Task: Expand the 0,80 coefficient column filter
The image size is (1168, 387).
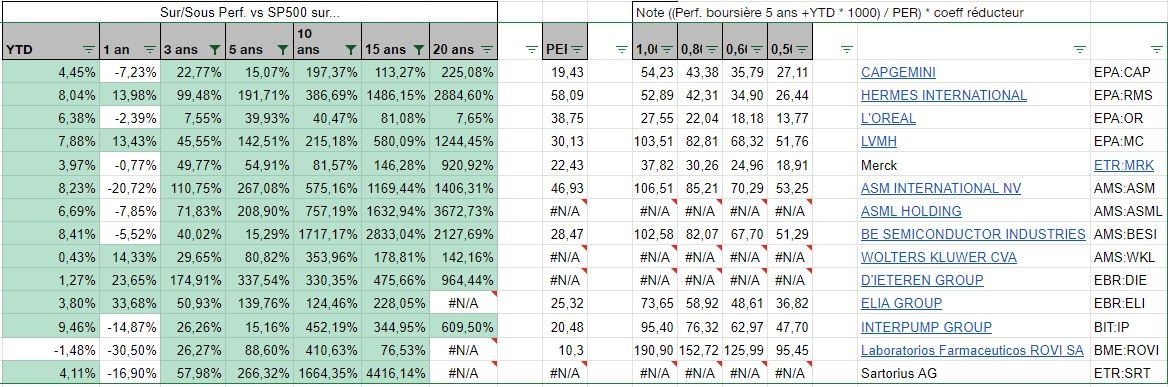Action: coord(711,50)
